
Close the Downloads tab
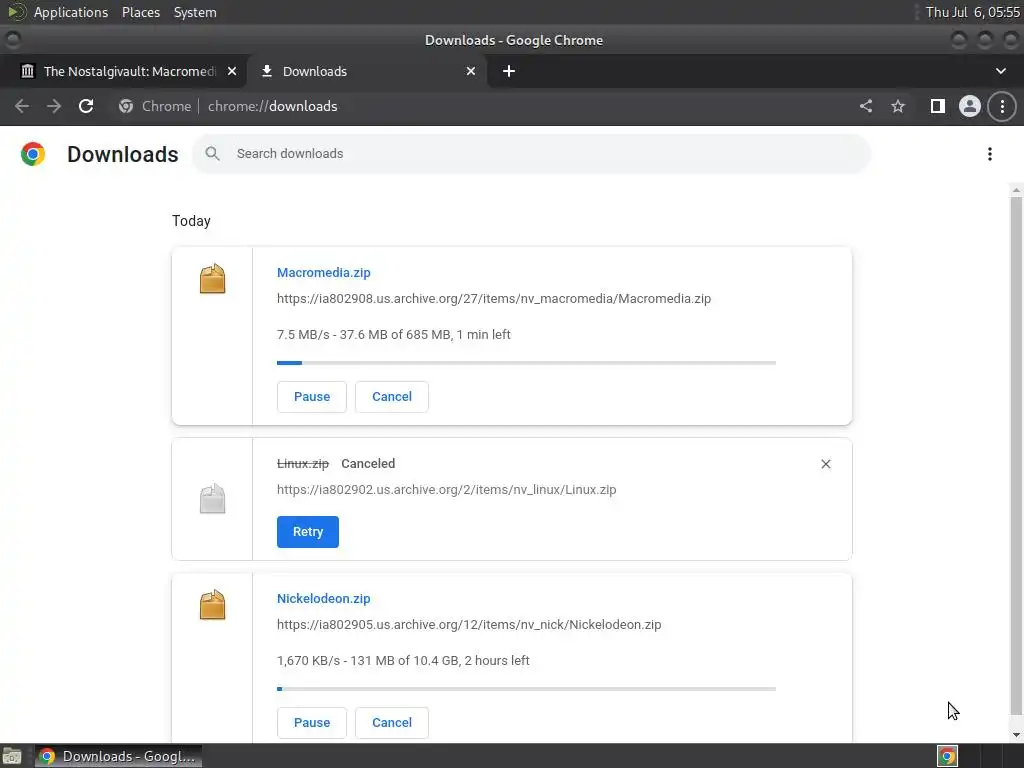coord(471,71)
